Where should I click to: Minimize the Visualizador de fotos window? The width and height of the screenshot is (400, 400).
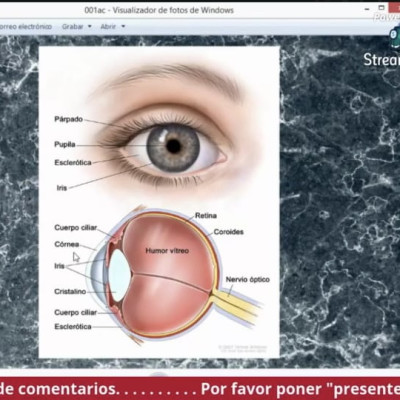tap(367, 9)
